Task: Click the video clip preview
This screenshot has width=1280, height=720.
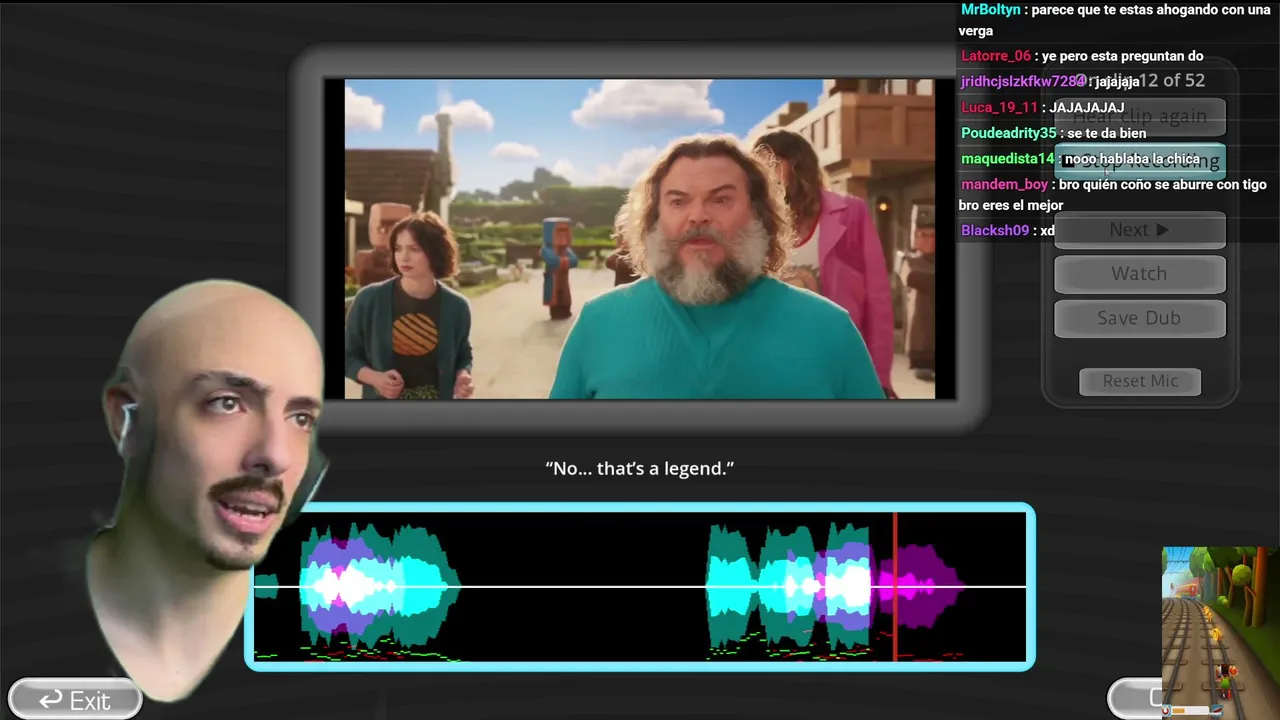Action: click(x=640, y=239)
